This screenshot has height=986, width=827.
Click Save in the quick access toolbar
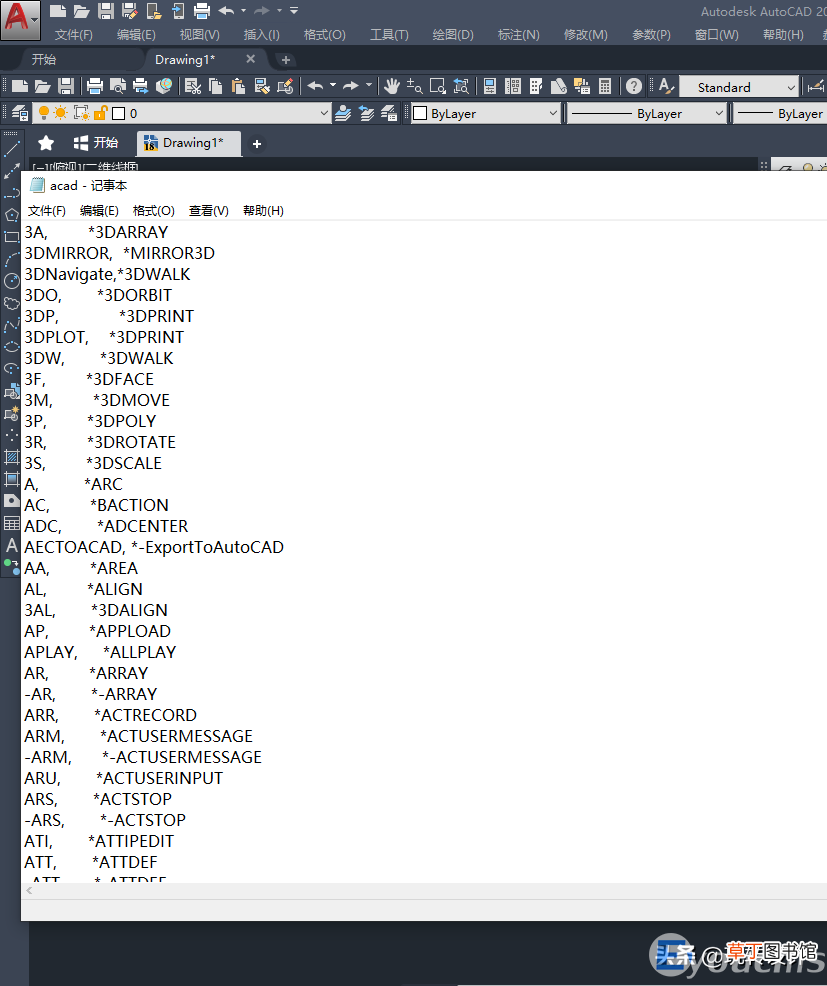(x=106, y=11)
